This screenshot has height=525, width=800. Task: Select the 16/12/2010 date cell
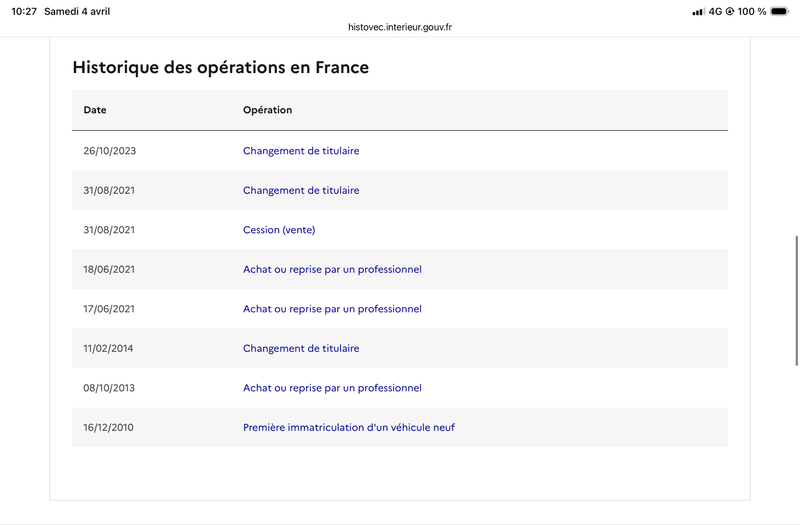click(109, 428)
